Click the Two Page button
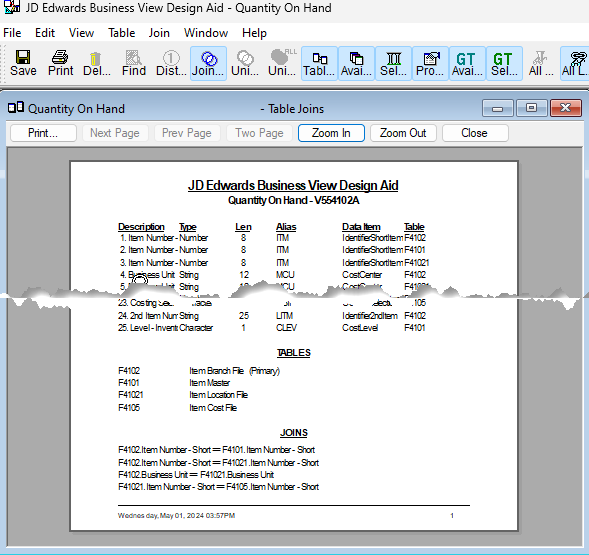 [x=259, y=133]
